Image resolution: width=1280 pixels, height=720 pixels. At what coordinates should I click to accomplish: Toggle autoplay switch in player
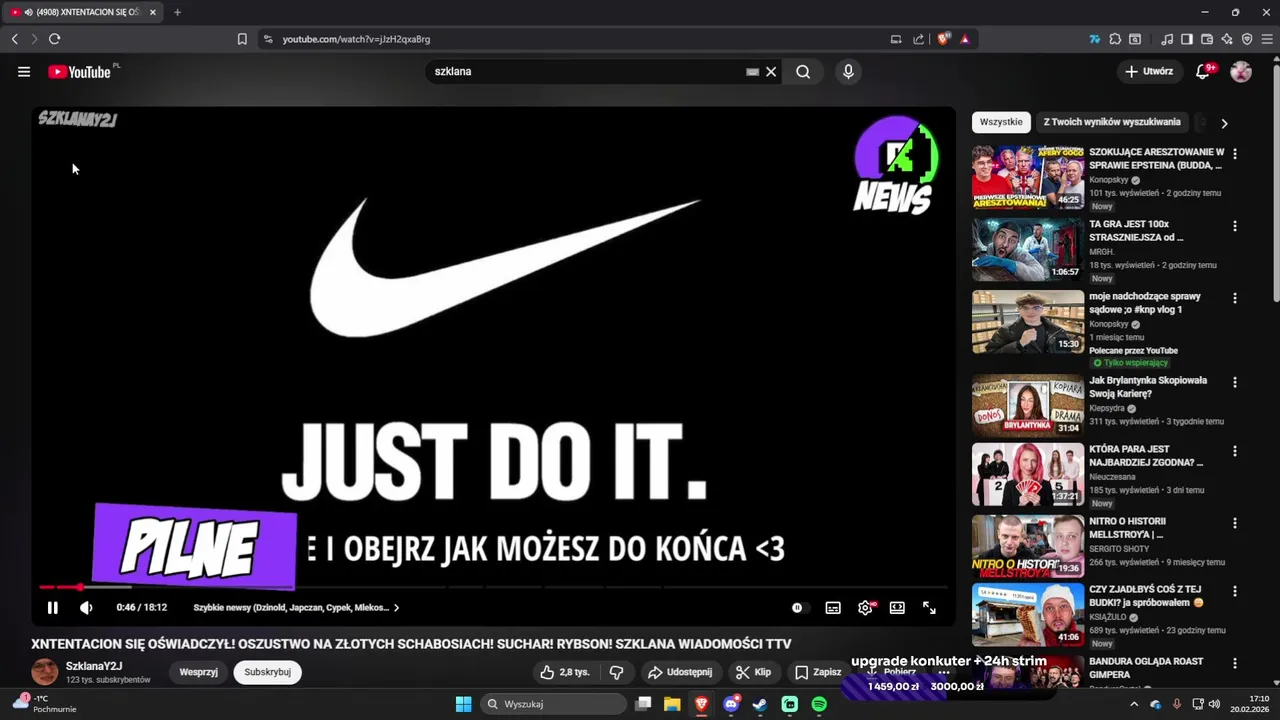point(797,607)
